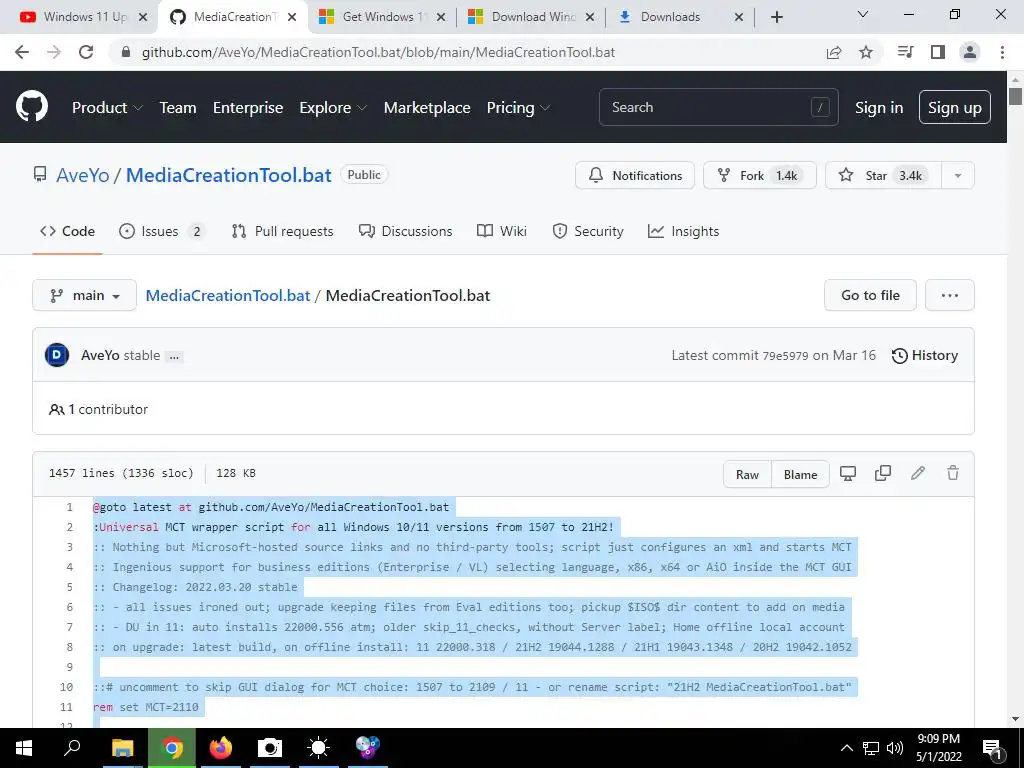Click the Notifications button
Viewport: 1024px width, 768px height.
pos(635,176)
